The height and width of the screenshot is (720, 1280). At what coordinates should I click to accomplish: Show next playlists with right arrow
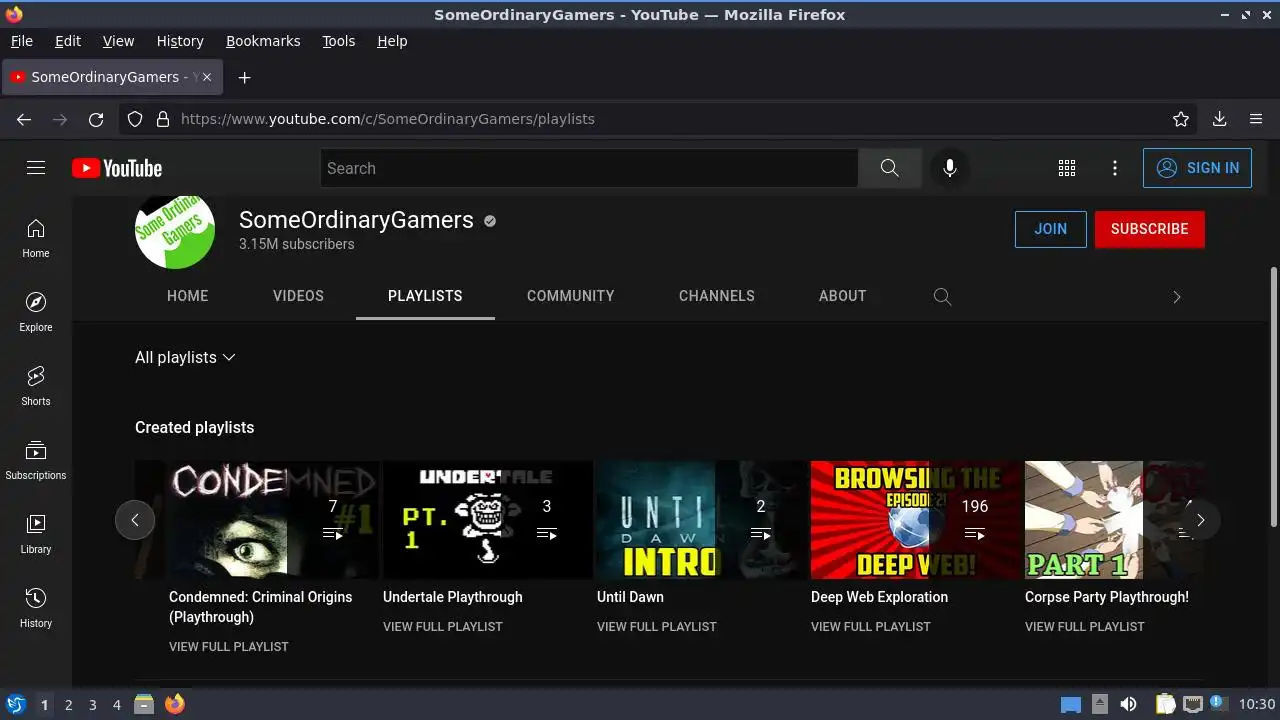1200,520
